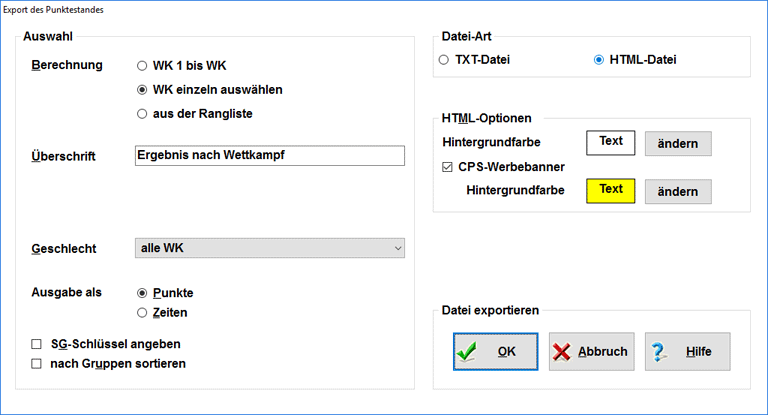The width and height of the screenshot is (768, 415).
Task: Click the Überschrift text field
Action: click(x=269, y=155)
